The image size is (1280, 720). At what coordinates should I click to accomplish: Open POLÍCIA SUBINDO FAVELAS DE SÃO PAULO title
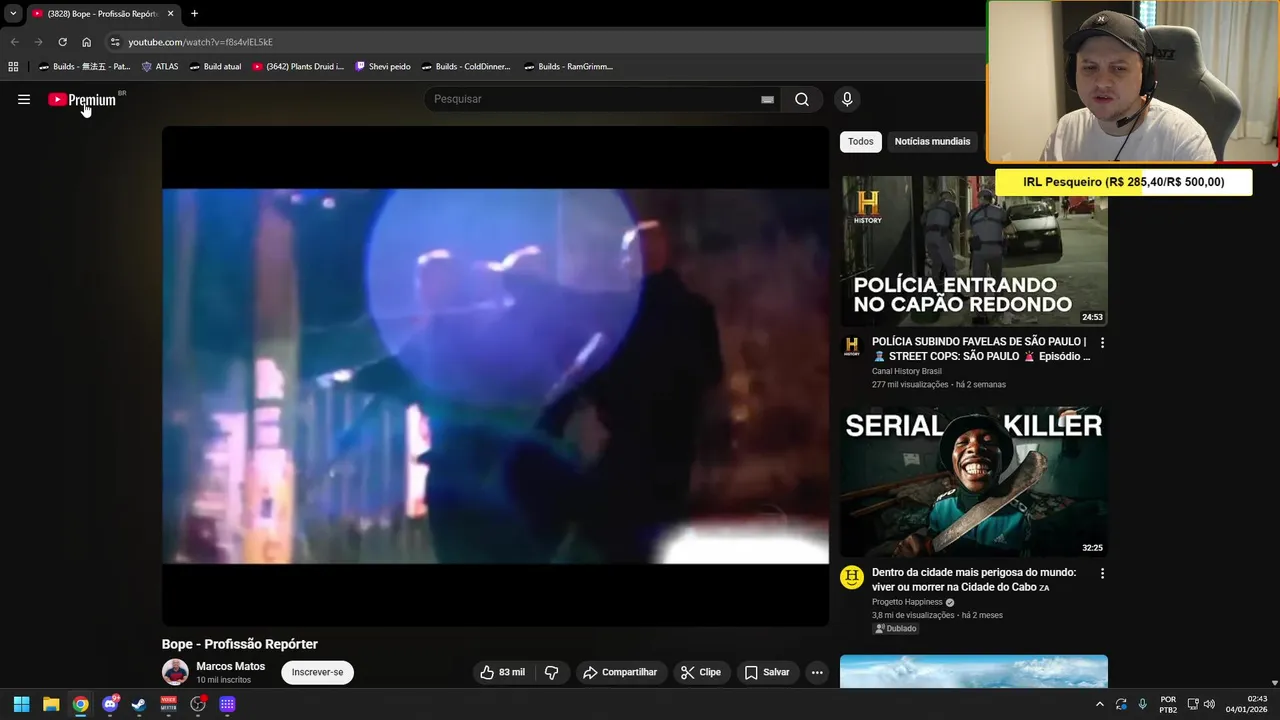[980, 349]
